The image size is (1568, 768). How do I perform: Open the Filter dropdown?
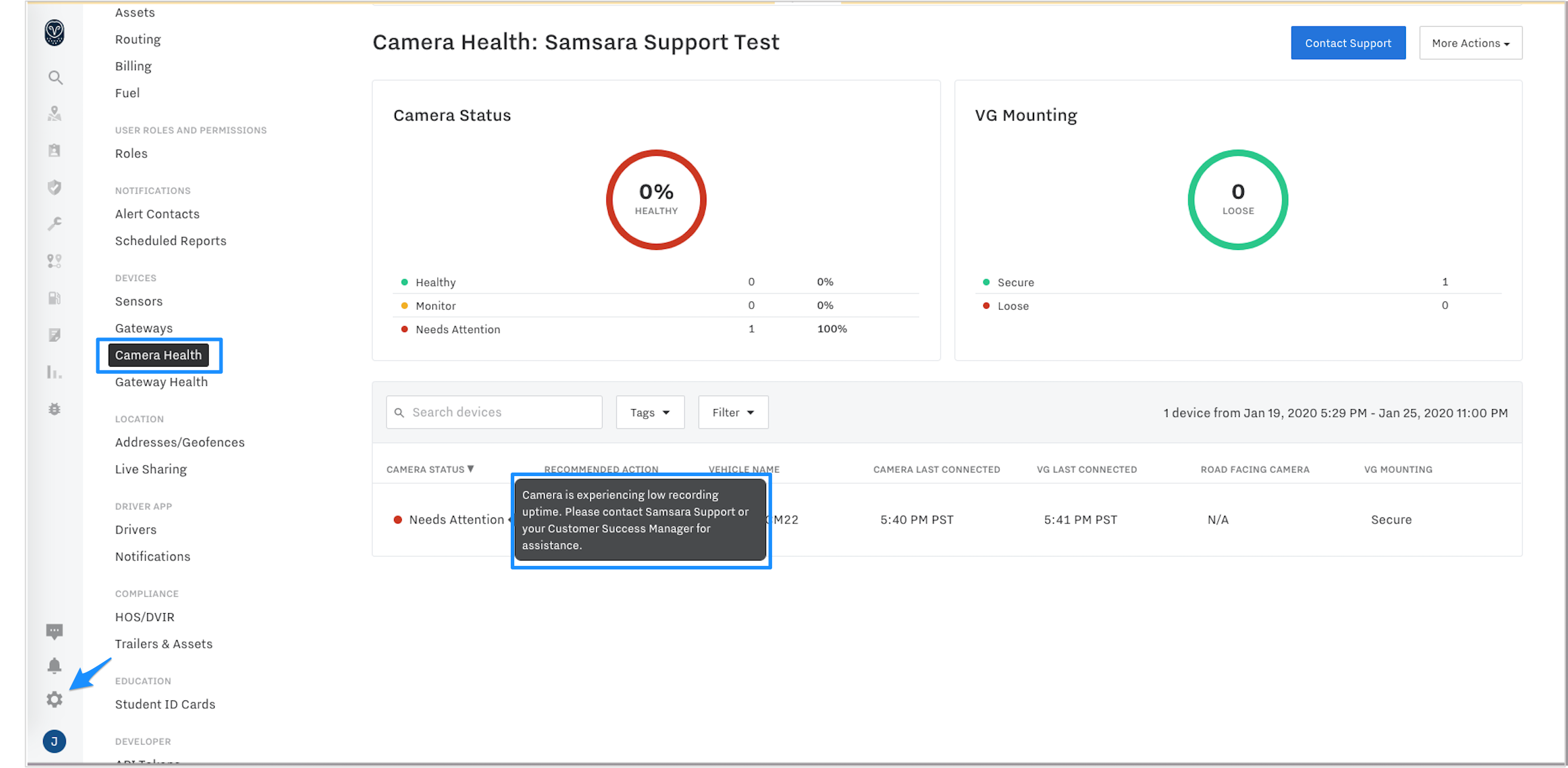(x=734, y=412)
